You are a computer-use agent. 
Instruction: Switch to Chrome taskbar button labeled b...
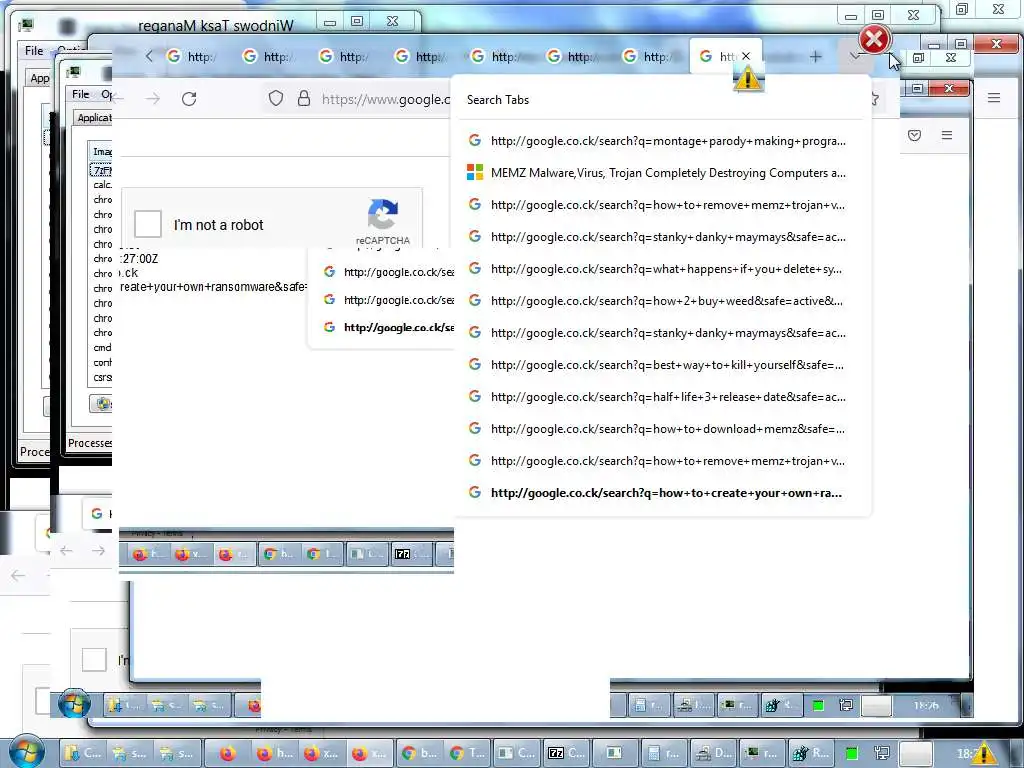[x=418, y=754]
